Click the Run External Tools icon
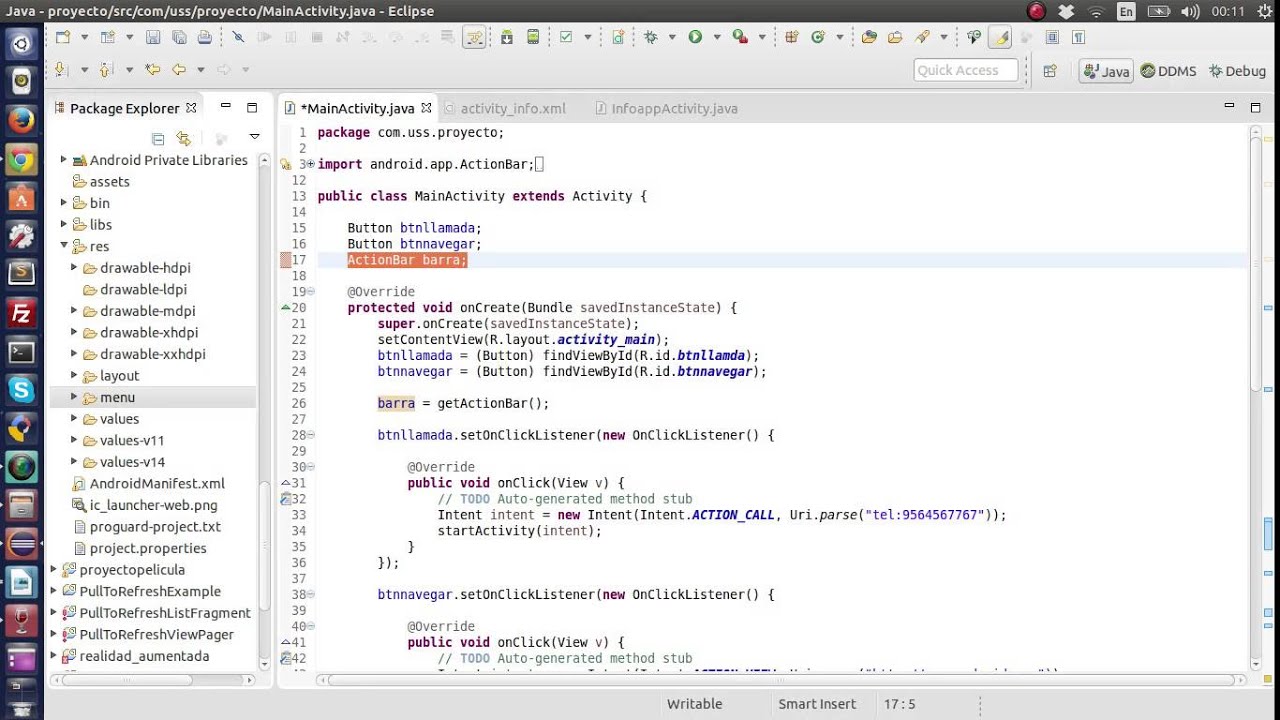Image resolution: width=1280 pixels, height=720 pixels. coord(740,37)
